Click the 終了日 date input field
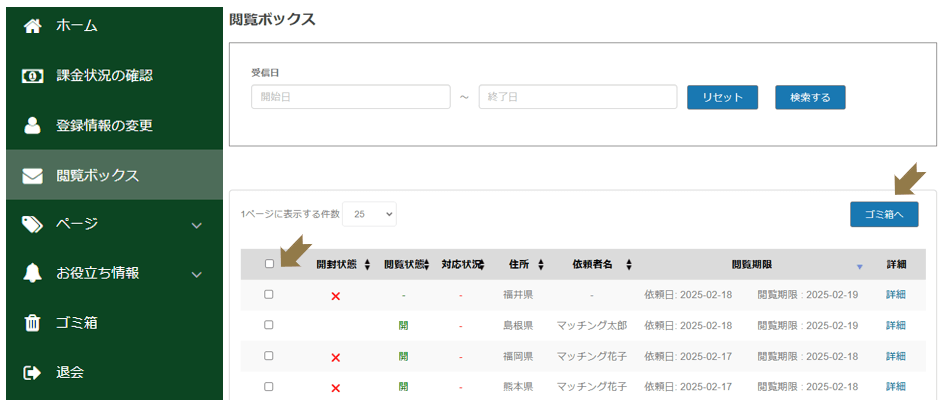 point(578,97)
